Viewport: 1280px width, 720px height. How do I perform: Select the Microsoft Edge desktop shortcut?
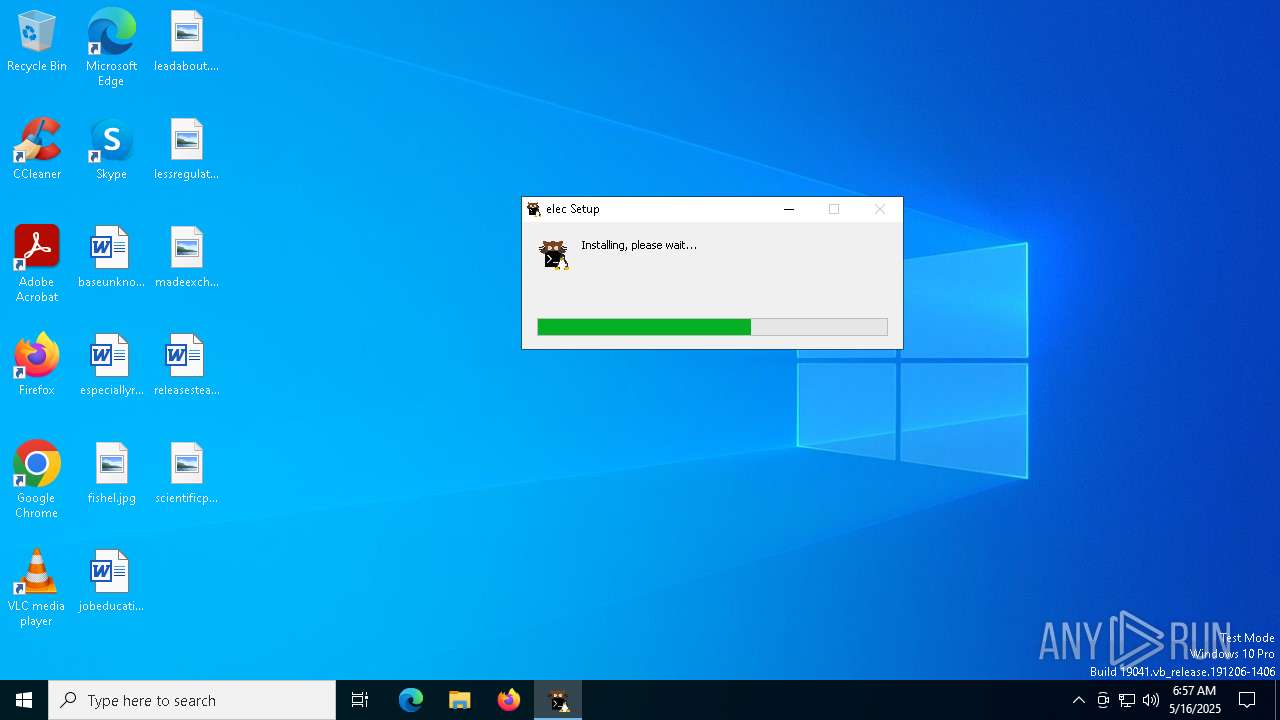point(111,48)
